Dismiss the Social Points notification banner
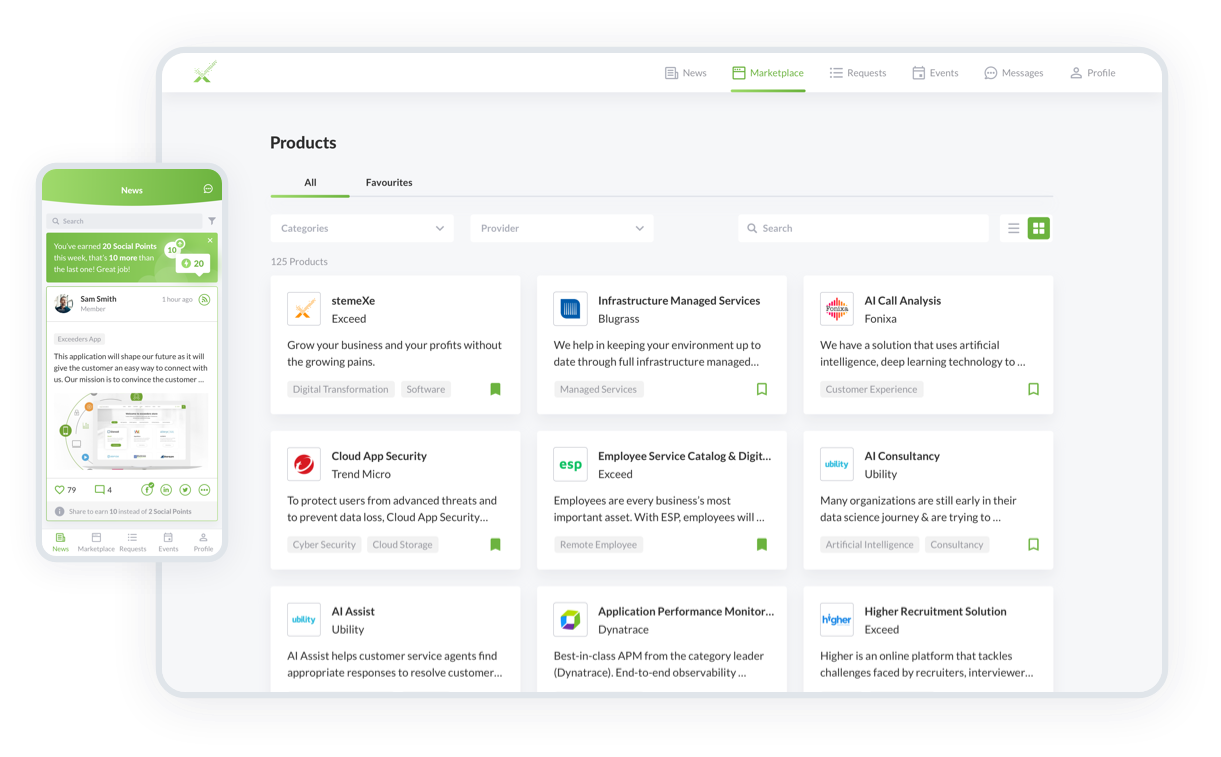This screenshot has height=757, width=1221. click(x=211, y=240)
